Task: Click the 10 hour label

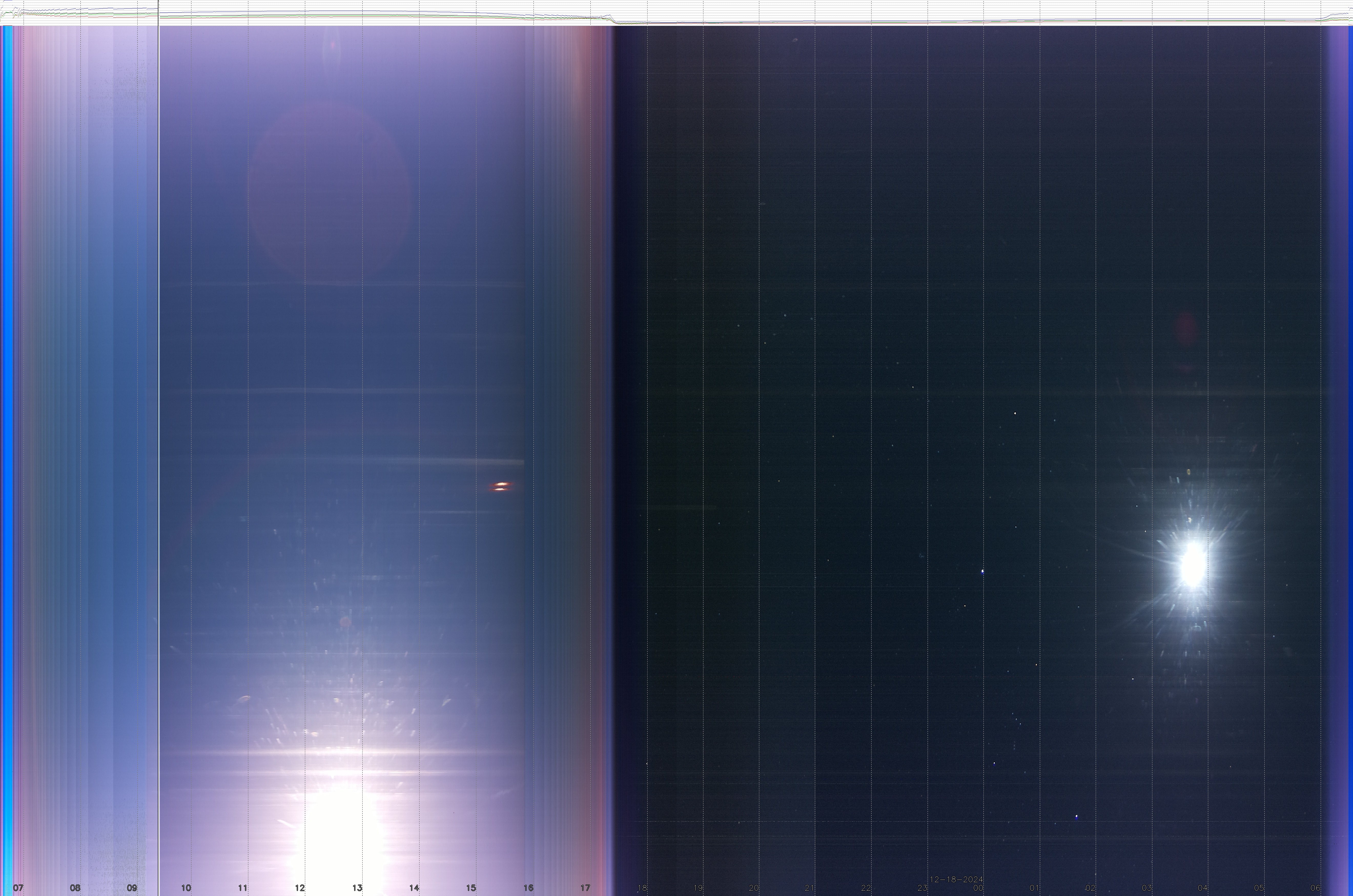Action: 186,888
